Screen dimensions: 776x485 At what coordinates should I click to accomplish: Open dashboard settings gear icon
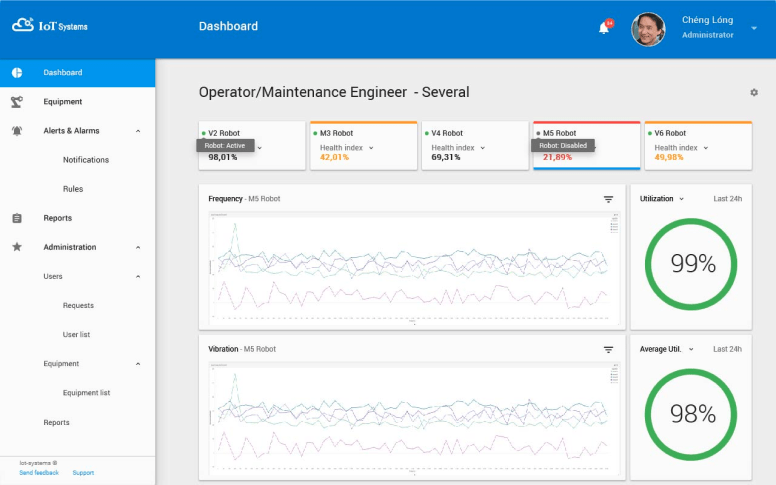[754, 92]
